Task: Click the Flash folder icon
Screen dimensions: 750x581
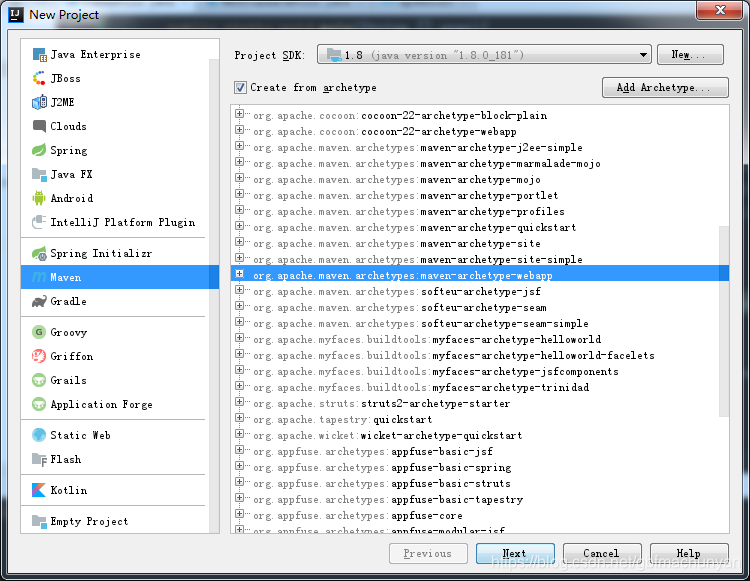Action: click(39, 459)
